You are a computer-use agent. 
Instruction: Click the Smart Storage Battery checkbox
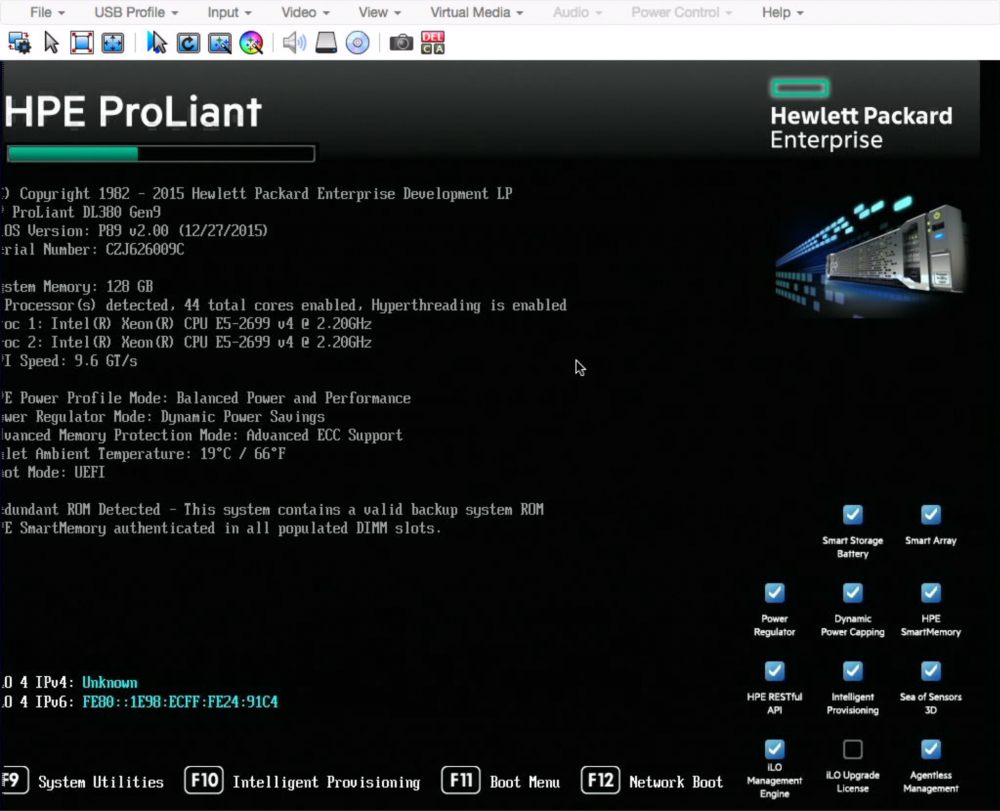point(853,514)
